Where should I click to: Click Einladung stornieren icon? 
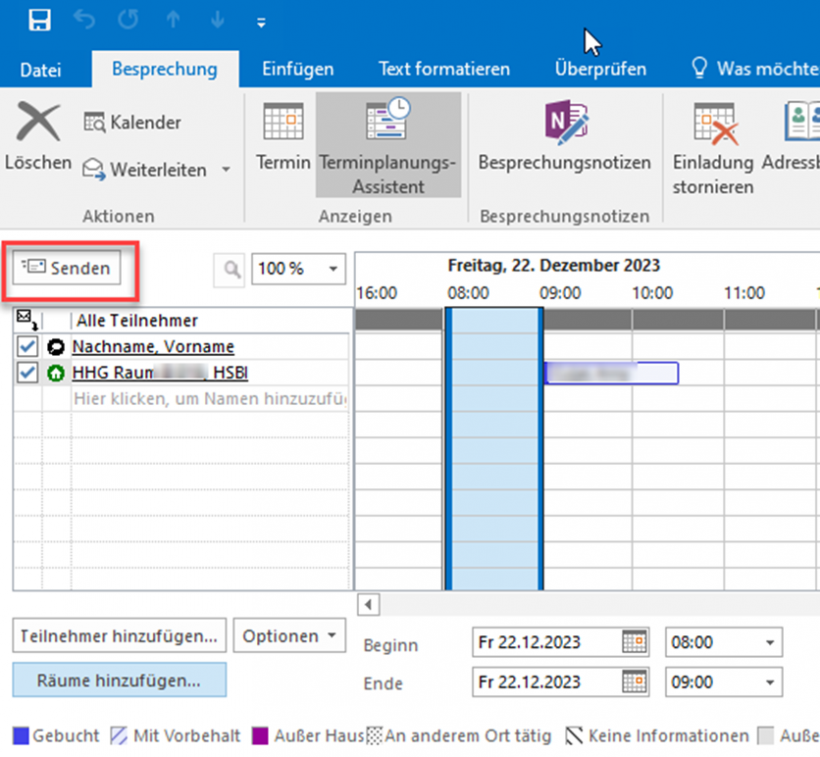713,124
